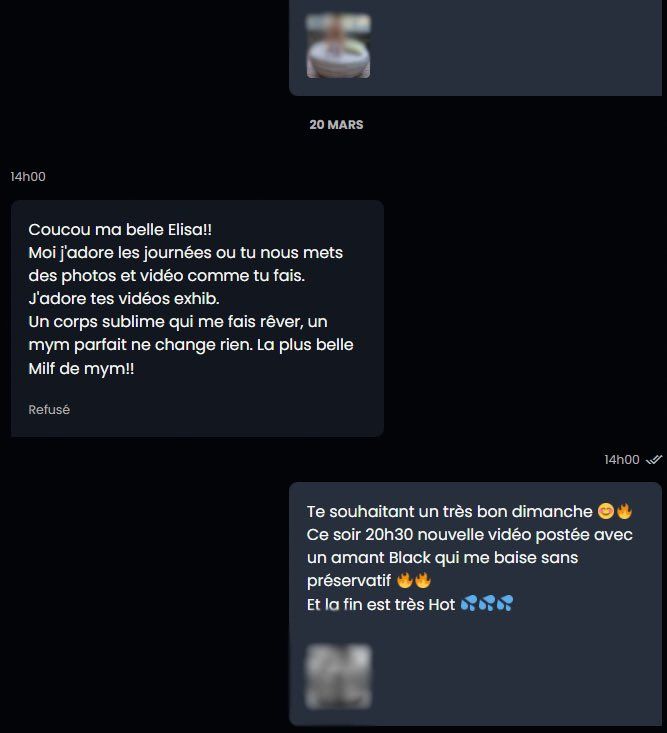Click the 20 MARS date separator

336,124
